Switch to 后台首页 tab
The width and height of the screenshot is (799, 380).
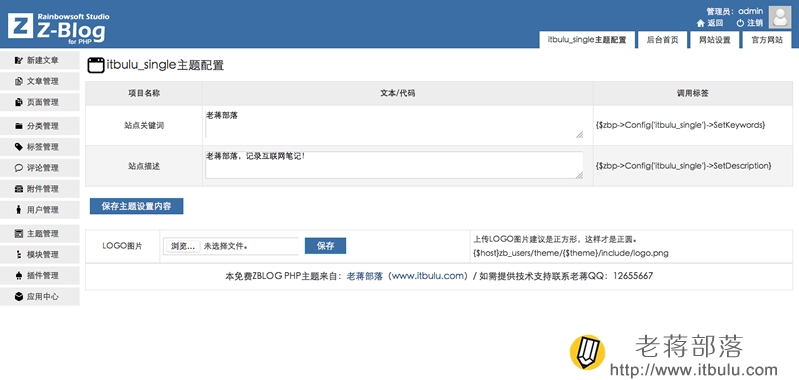662,40
